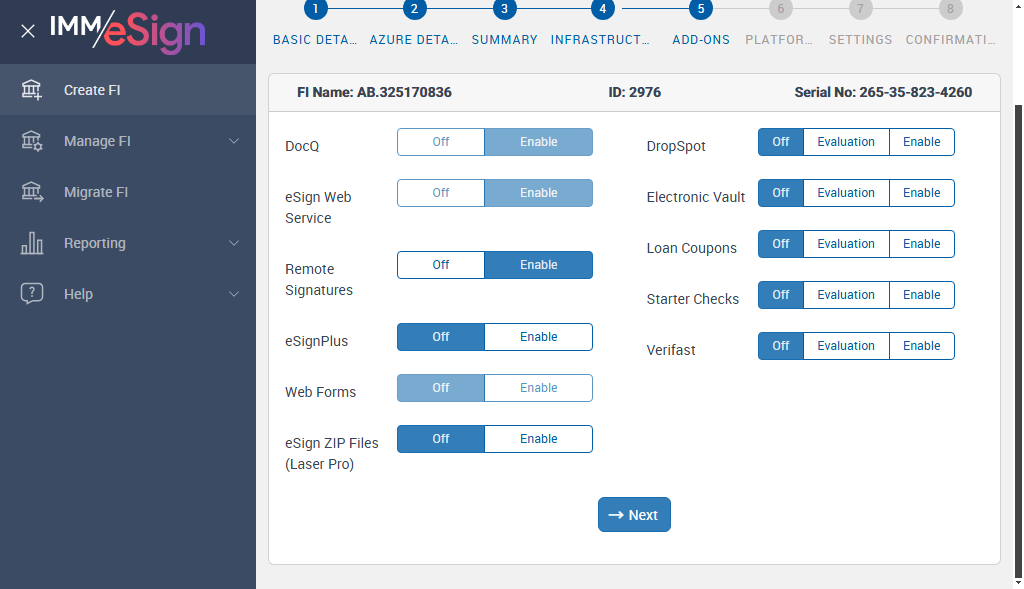Click the Next button

633,515
